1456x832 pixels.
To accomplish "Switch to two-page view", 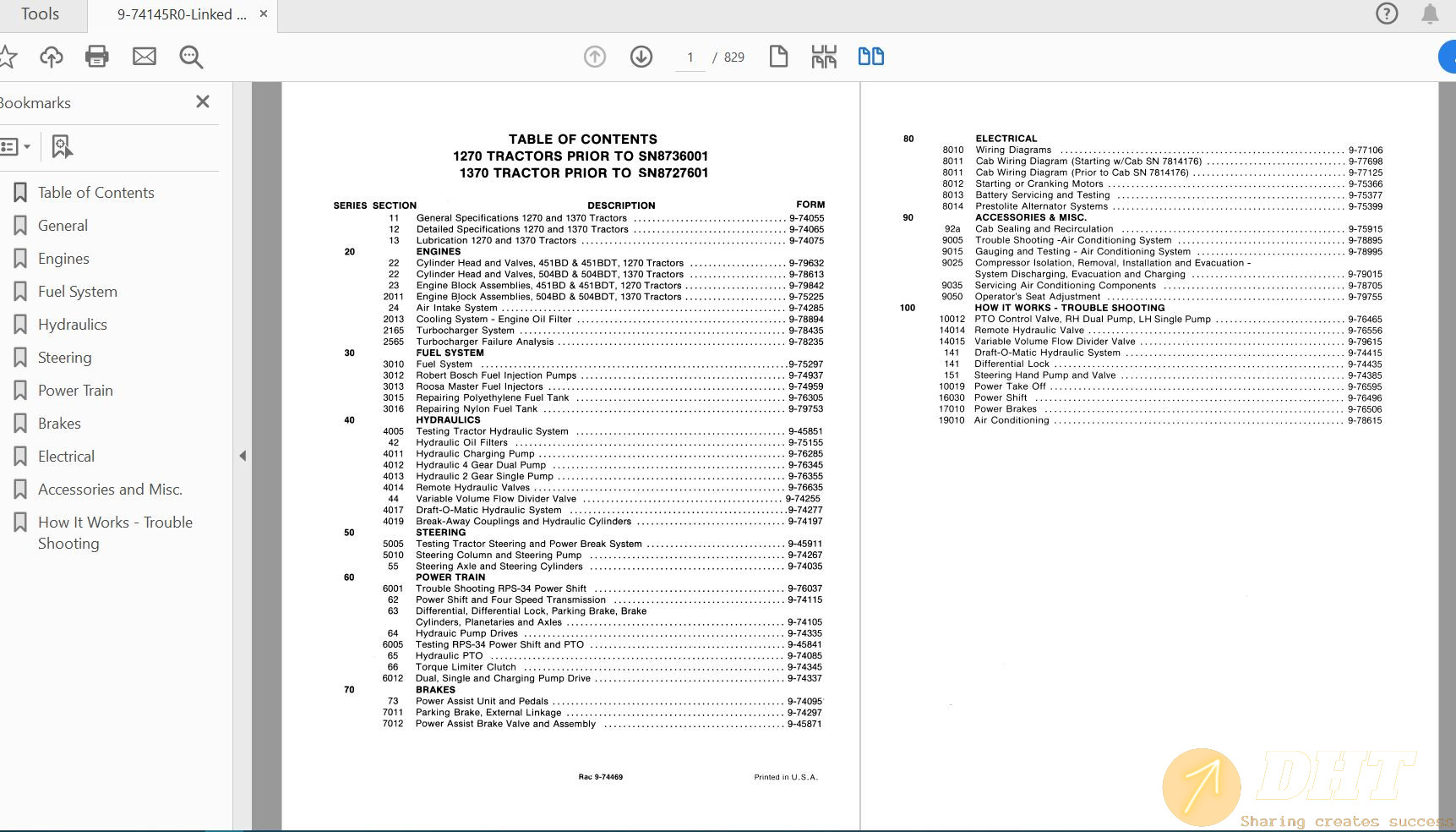I will coord(870,56).
